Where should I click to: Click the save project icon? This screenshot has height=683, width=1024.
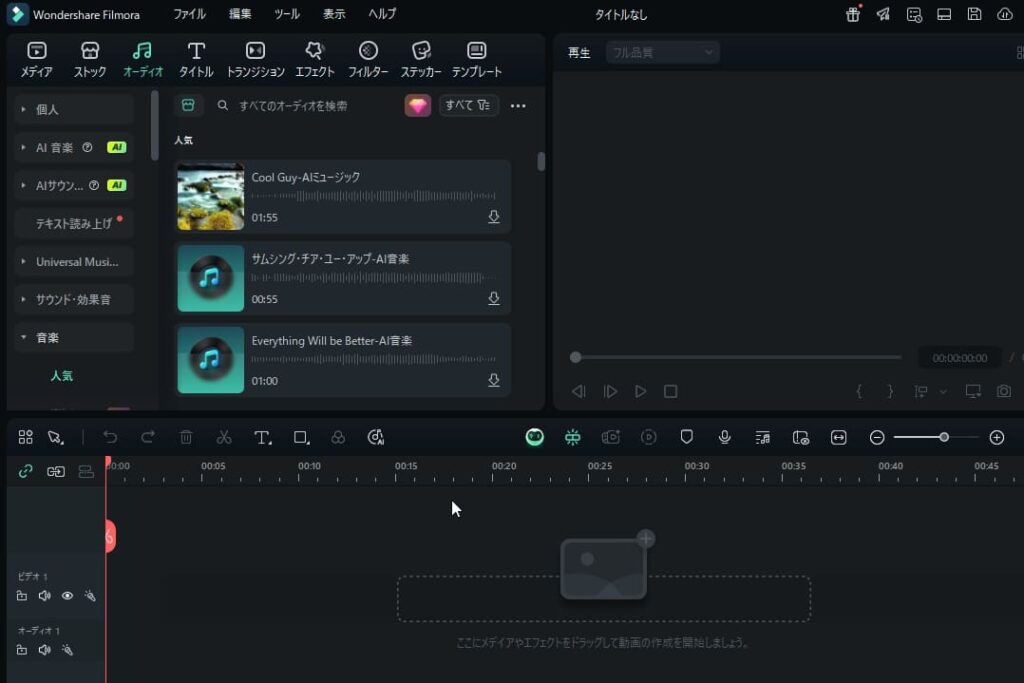[x=974, y=14]
